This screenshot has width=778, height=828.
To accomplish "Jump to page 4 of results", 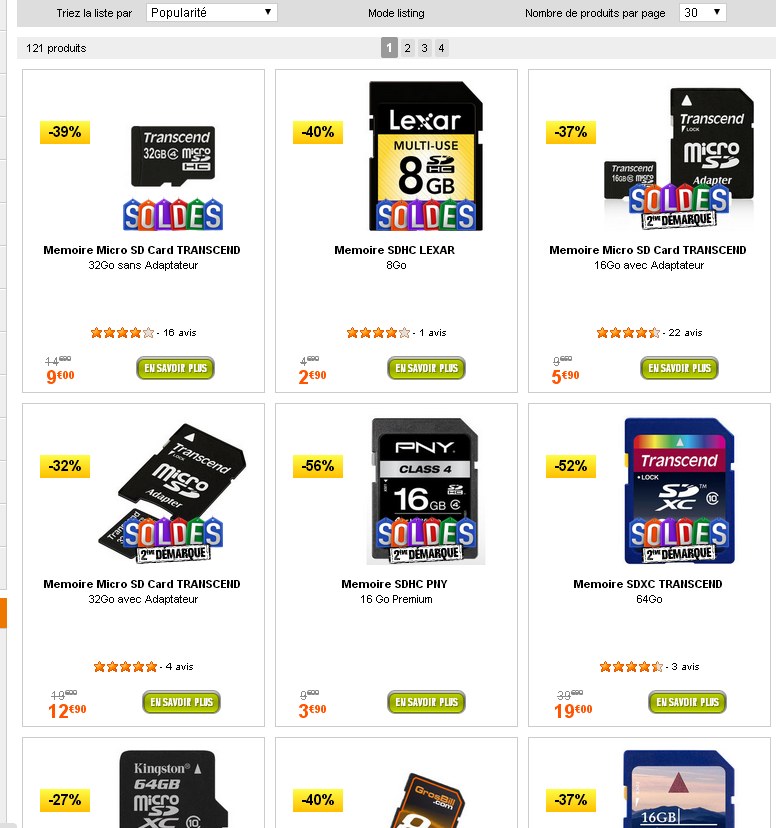I will [x=442, y=48].
